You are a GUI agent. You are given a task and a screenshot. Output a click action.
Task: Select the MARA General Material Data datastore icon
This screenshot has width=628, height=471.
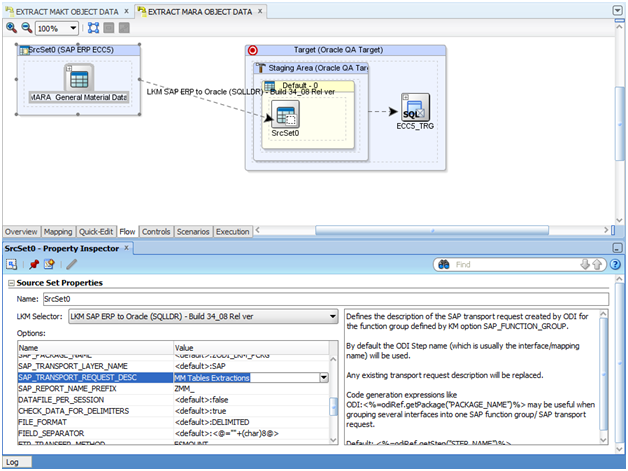pyautogui.click(x=79, y=78)
